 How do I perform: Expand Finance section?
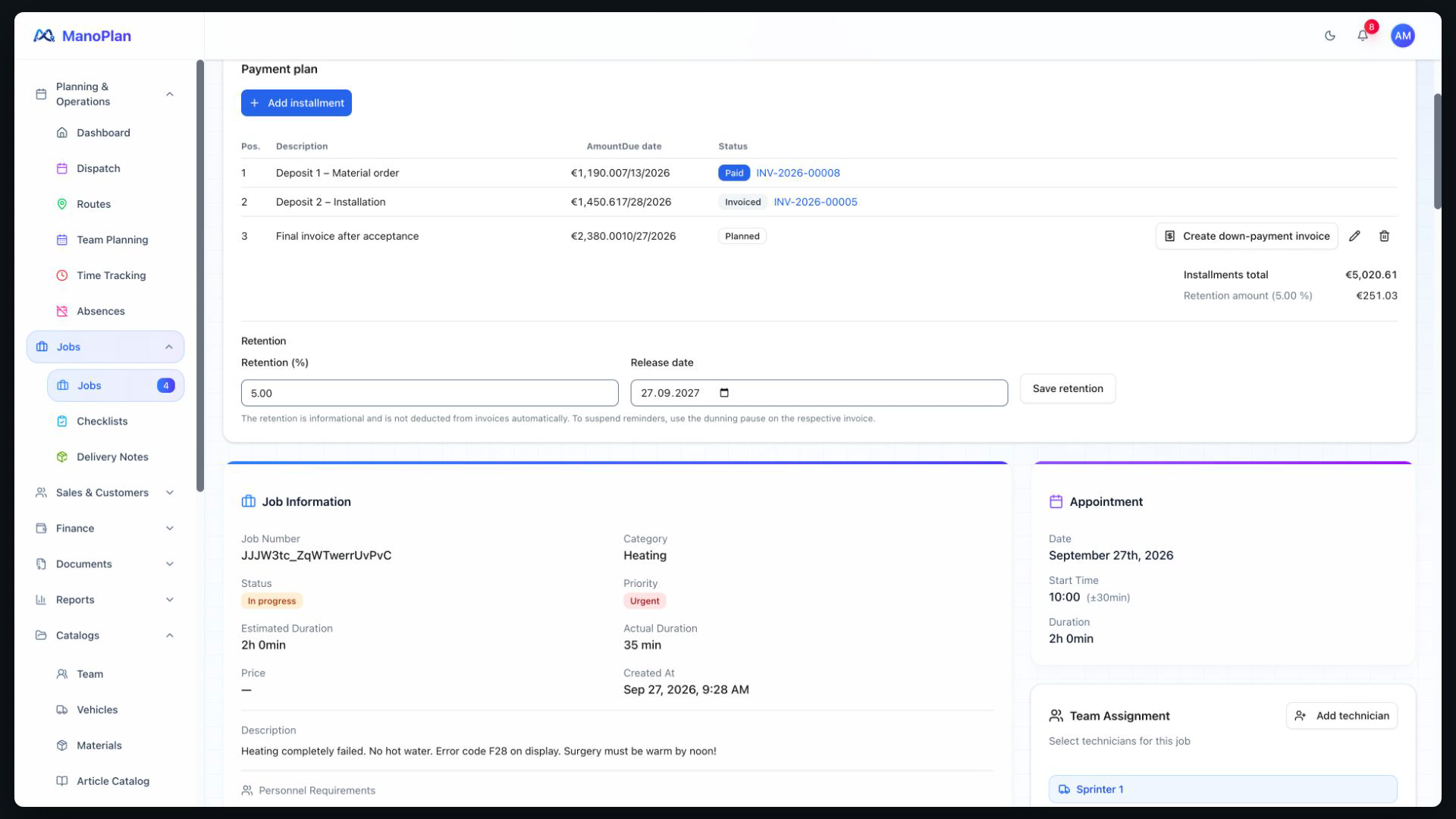105,529
